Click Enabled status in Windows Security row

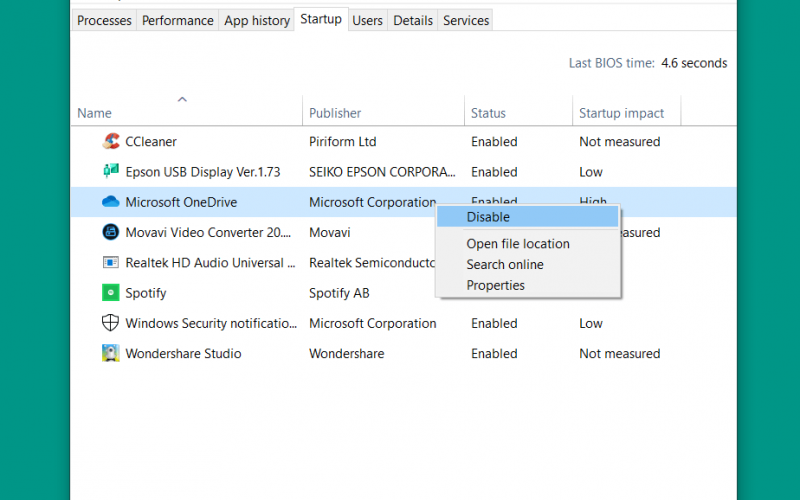(x=494, y=323)
